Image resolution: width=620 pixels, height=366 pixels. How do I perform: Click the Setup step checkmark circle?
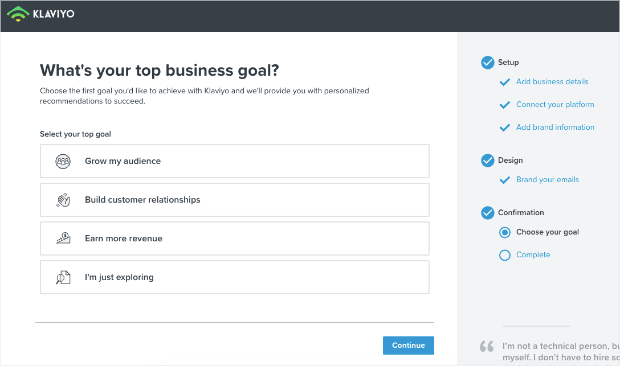(488, 62)
